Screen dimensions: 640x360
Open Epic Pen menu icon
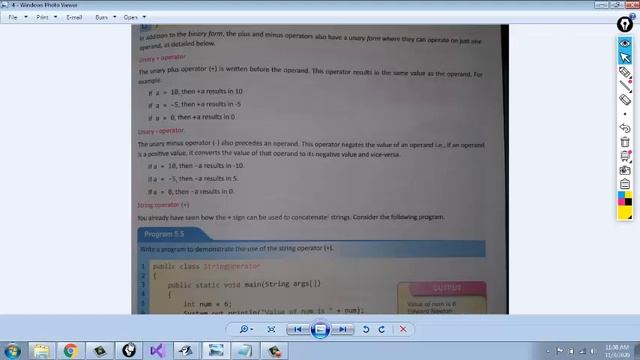624,184
